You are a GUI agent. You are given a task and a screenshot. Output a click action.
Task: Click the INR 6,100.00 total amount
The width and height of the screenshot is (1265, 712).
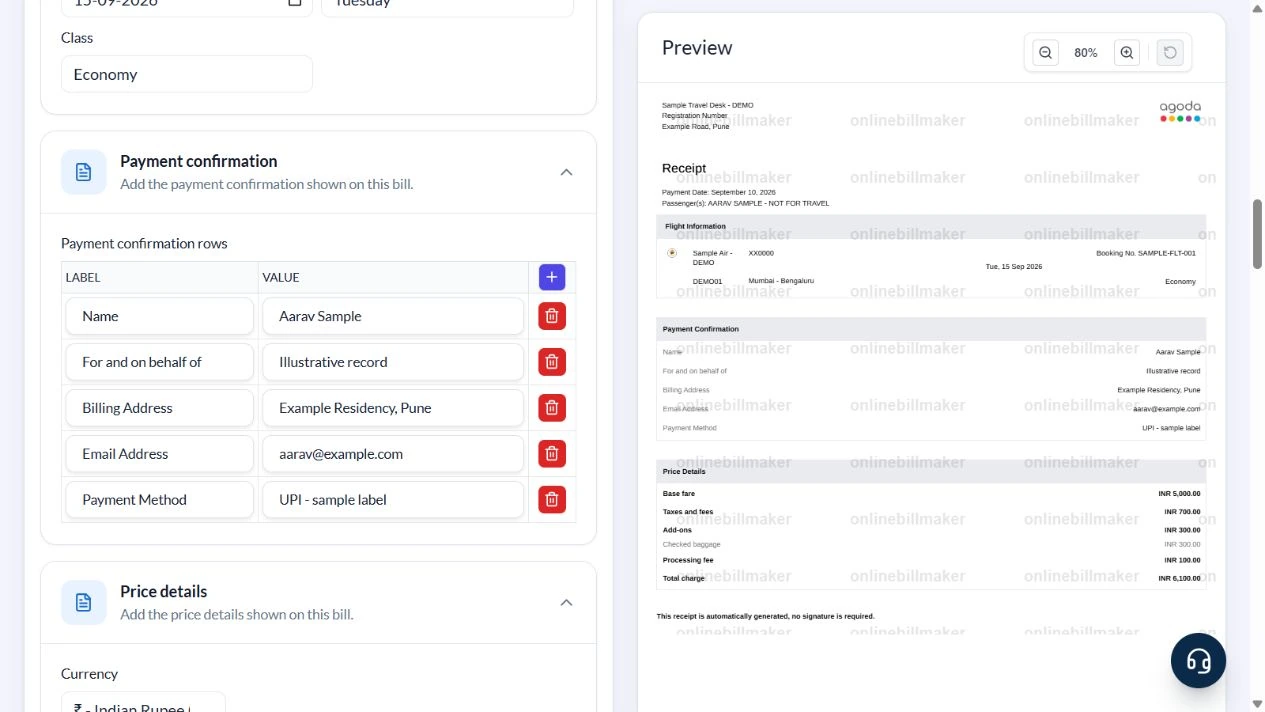(1180, 578)
